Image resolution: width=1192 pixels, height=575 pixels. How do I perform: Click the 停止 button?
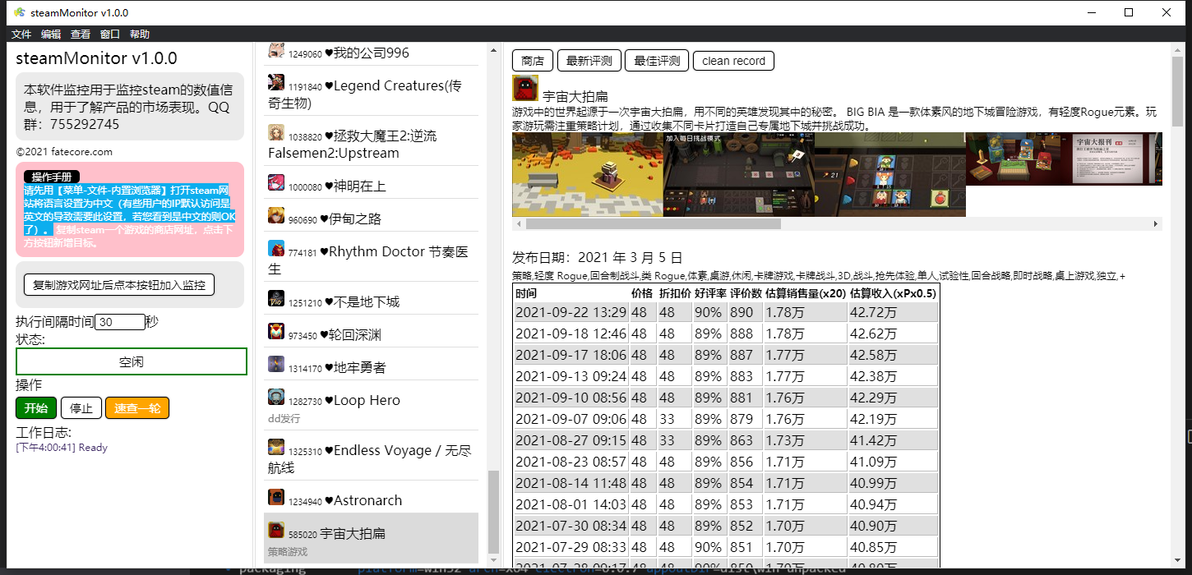pos(81,408)
